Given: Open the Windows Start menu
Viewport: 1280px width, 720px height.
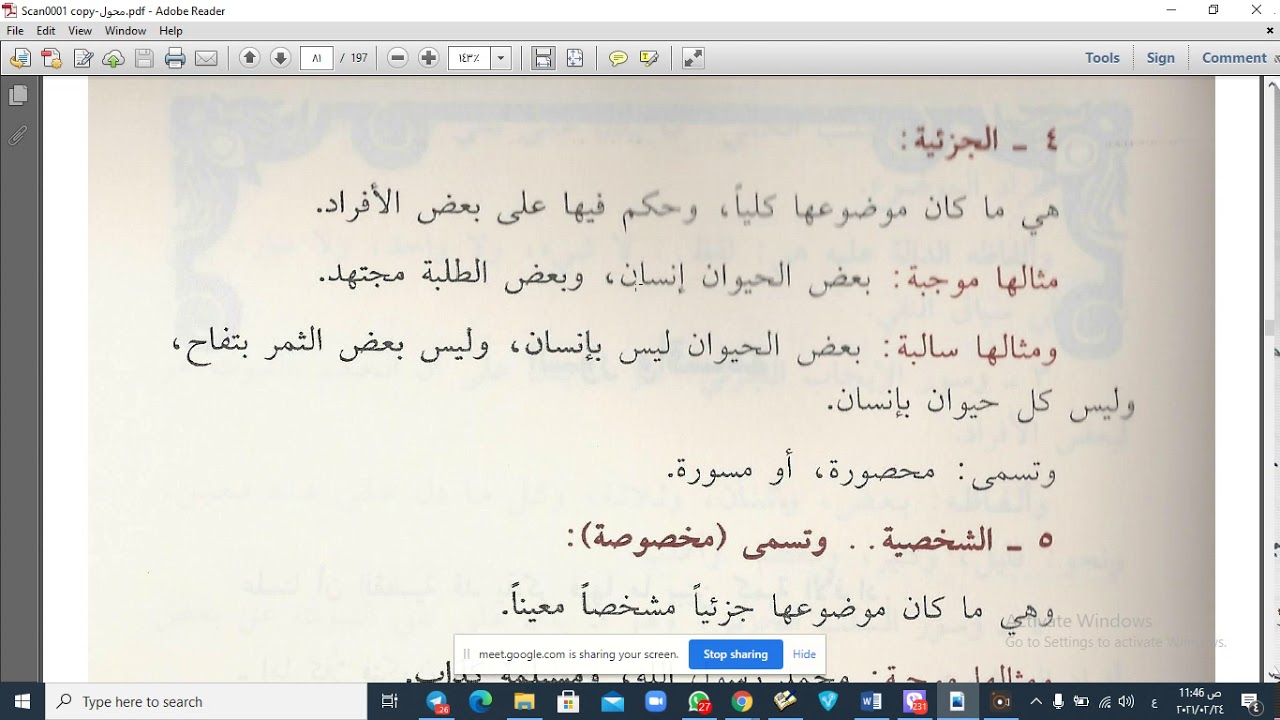Looking at the screenshot, I should coord(22,701).
